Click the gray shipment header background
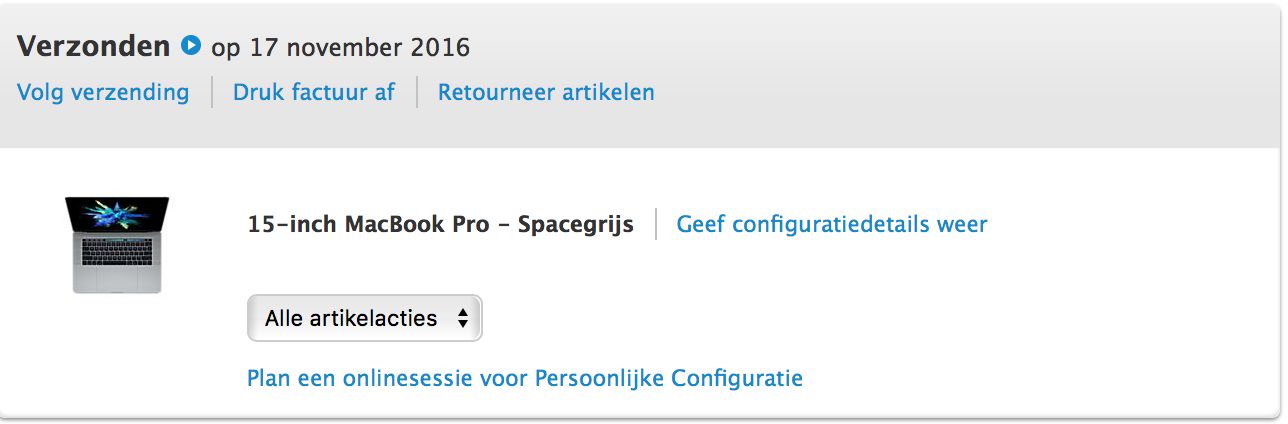Image resolution: width=1288 pixels, height=424 pixels. [960, 75]
